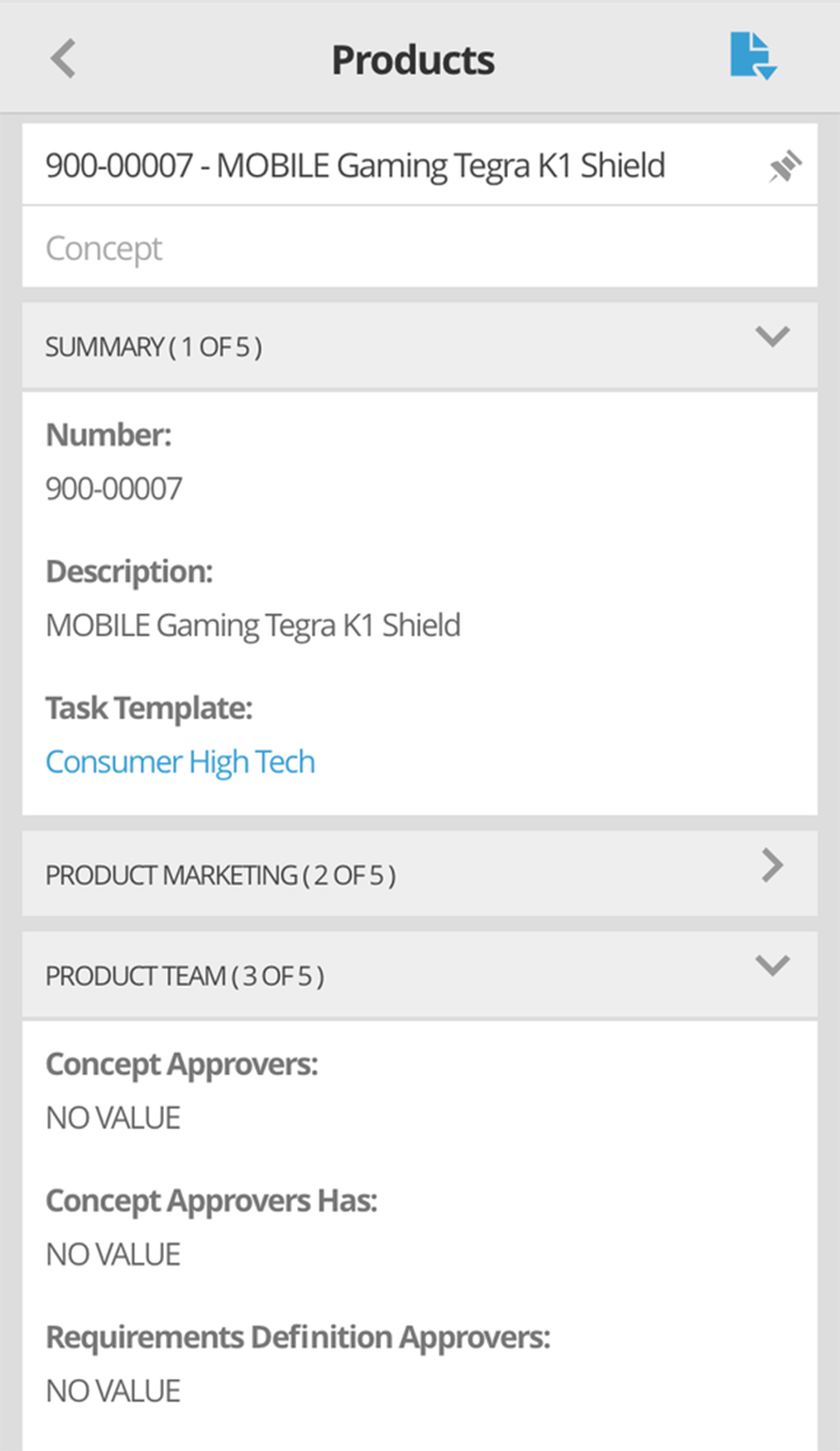Tap the blue document action icon

[752, 56]
